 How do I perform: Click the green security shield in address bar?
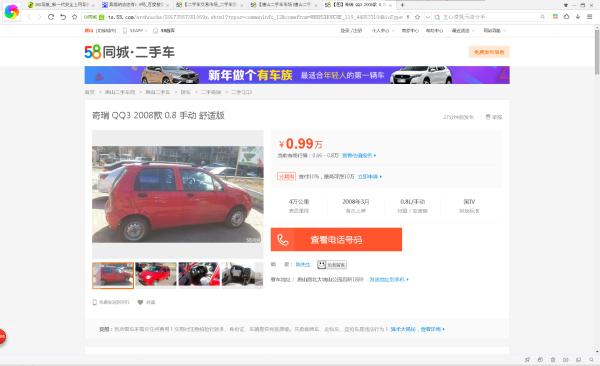(x=101, y=17)
